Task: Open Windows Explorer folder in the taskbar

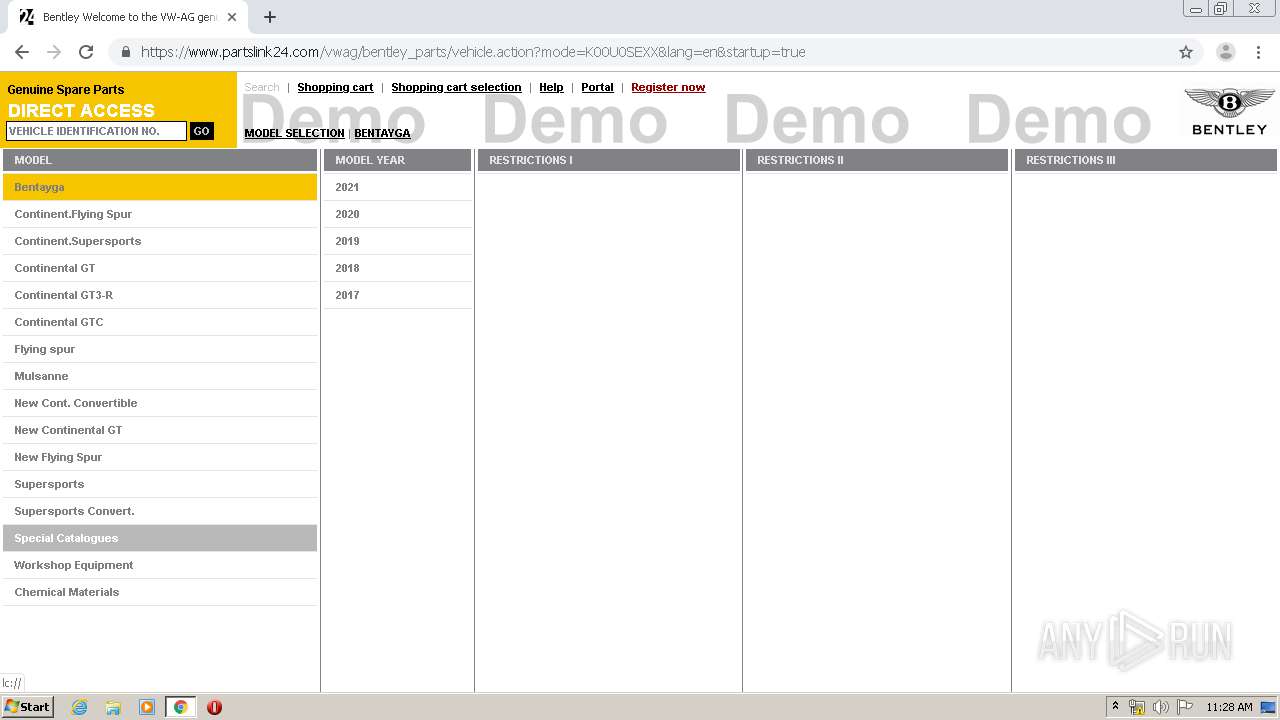Action: click(113, 707)
